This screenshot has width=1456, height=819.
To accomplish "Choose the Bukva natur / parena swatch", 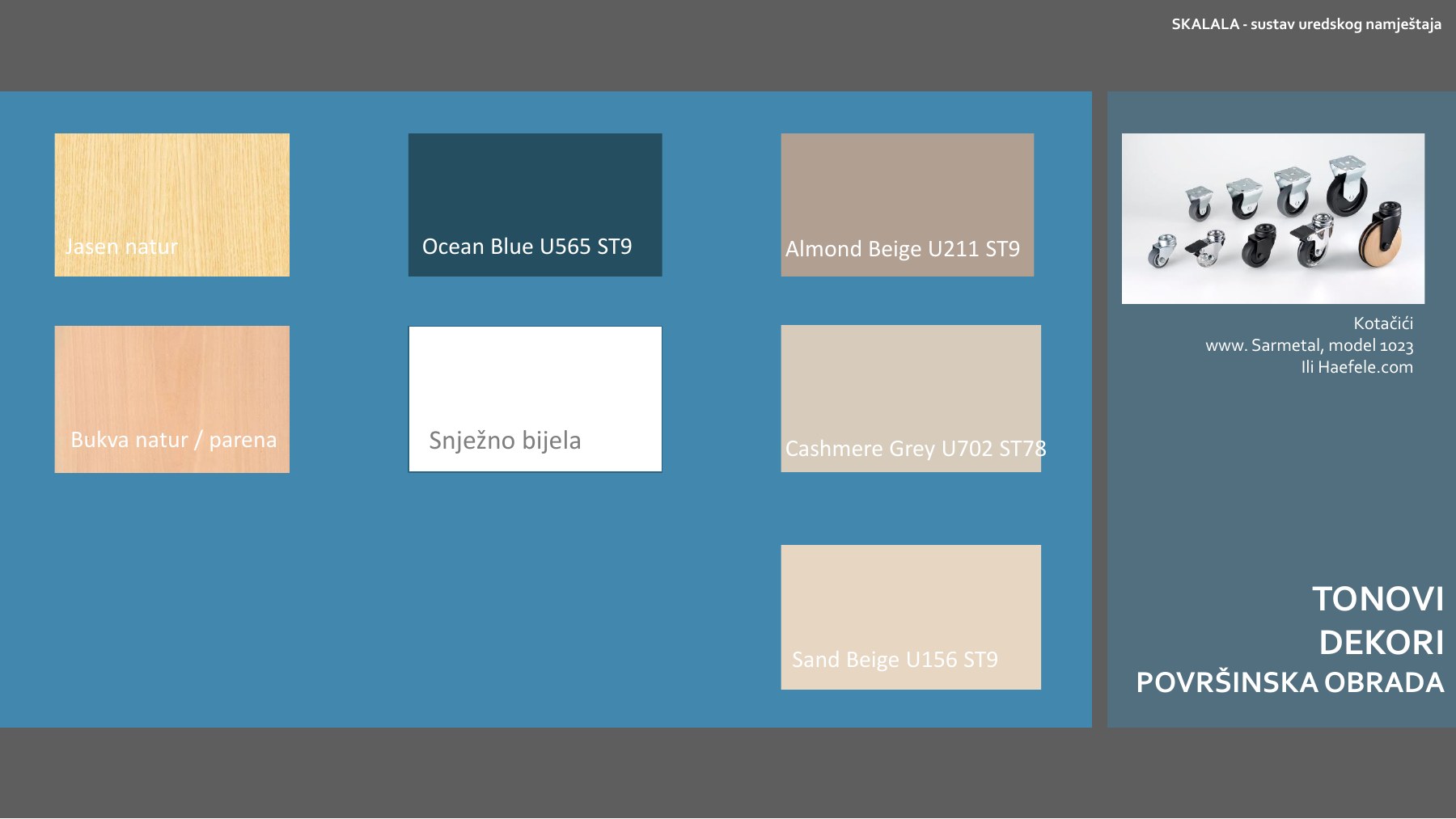I will click(x=171, y=399).
